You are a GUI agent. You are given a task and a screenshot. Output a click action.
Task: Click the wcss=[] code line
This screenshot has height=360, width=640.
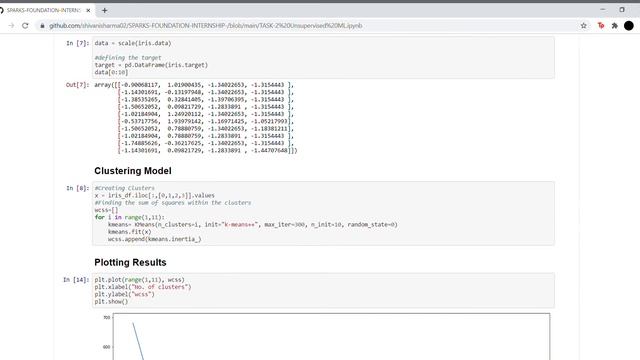106,210
